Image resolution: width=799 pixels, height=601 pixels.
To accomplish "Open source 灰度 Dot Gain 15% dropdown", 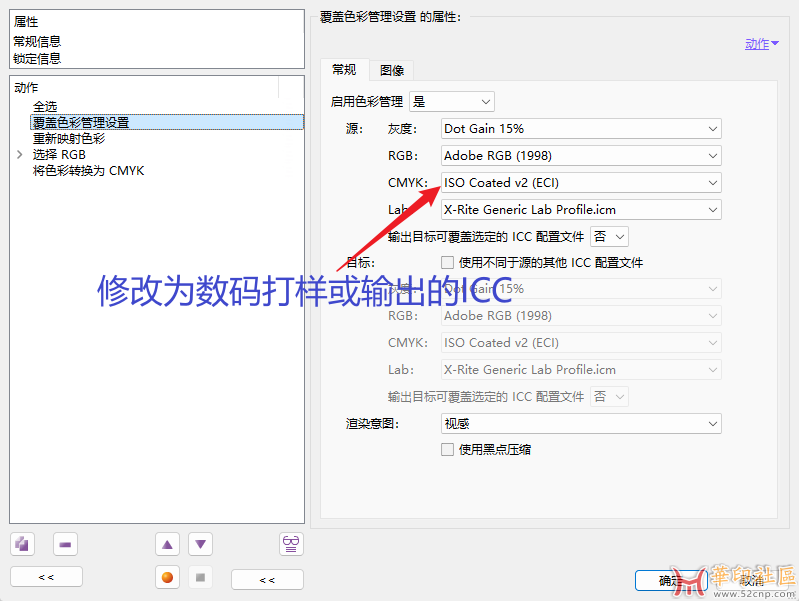I will click(581, 129).
